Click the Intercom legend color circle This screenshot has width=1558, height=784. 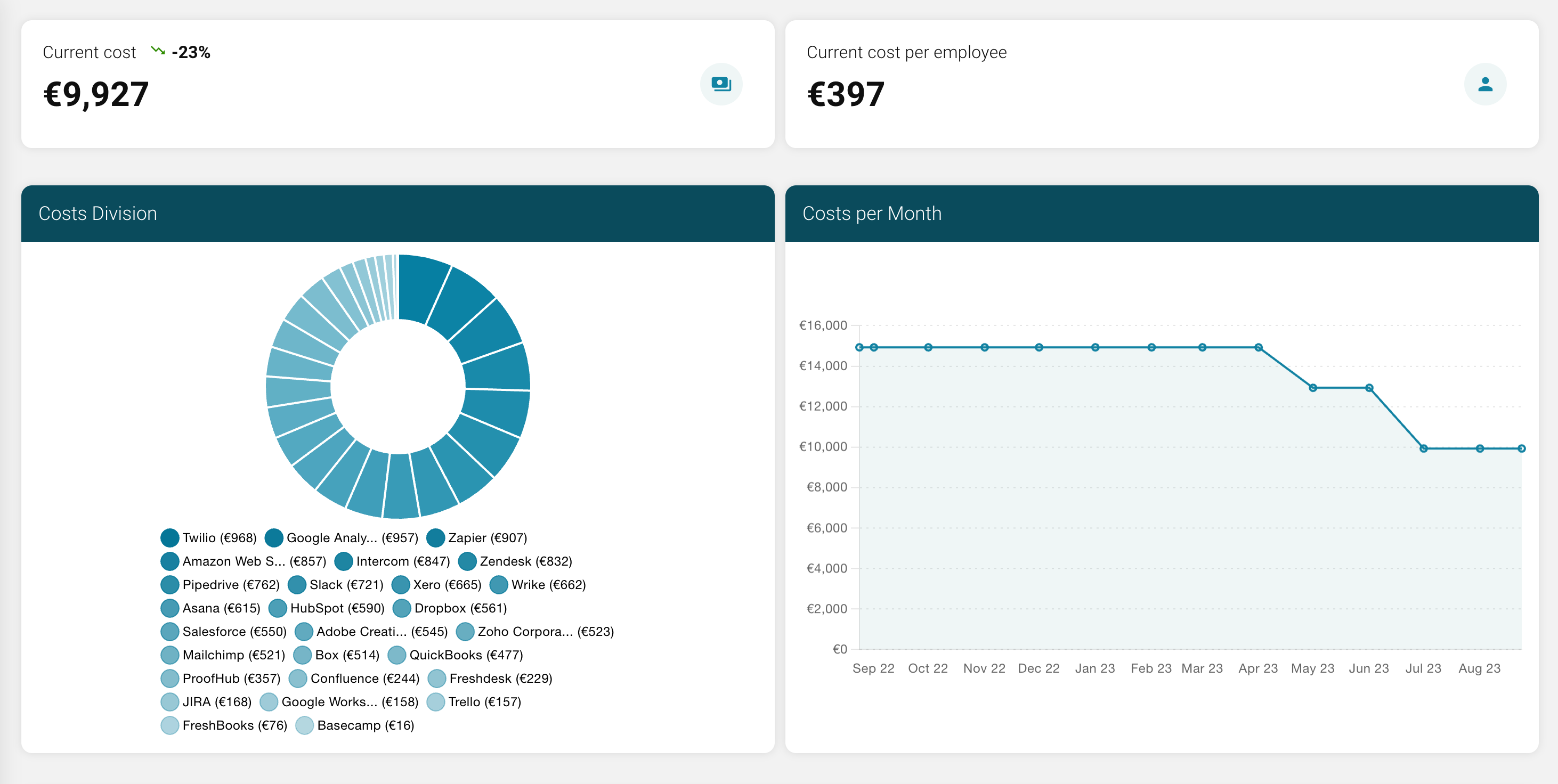coord(344,561)
